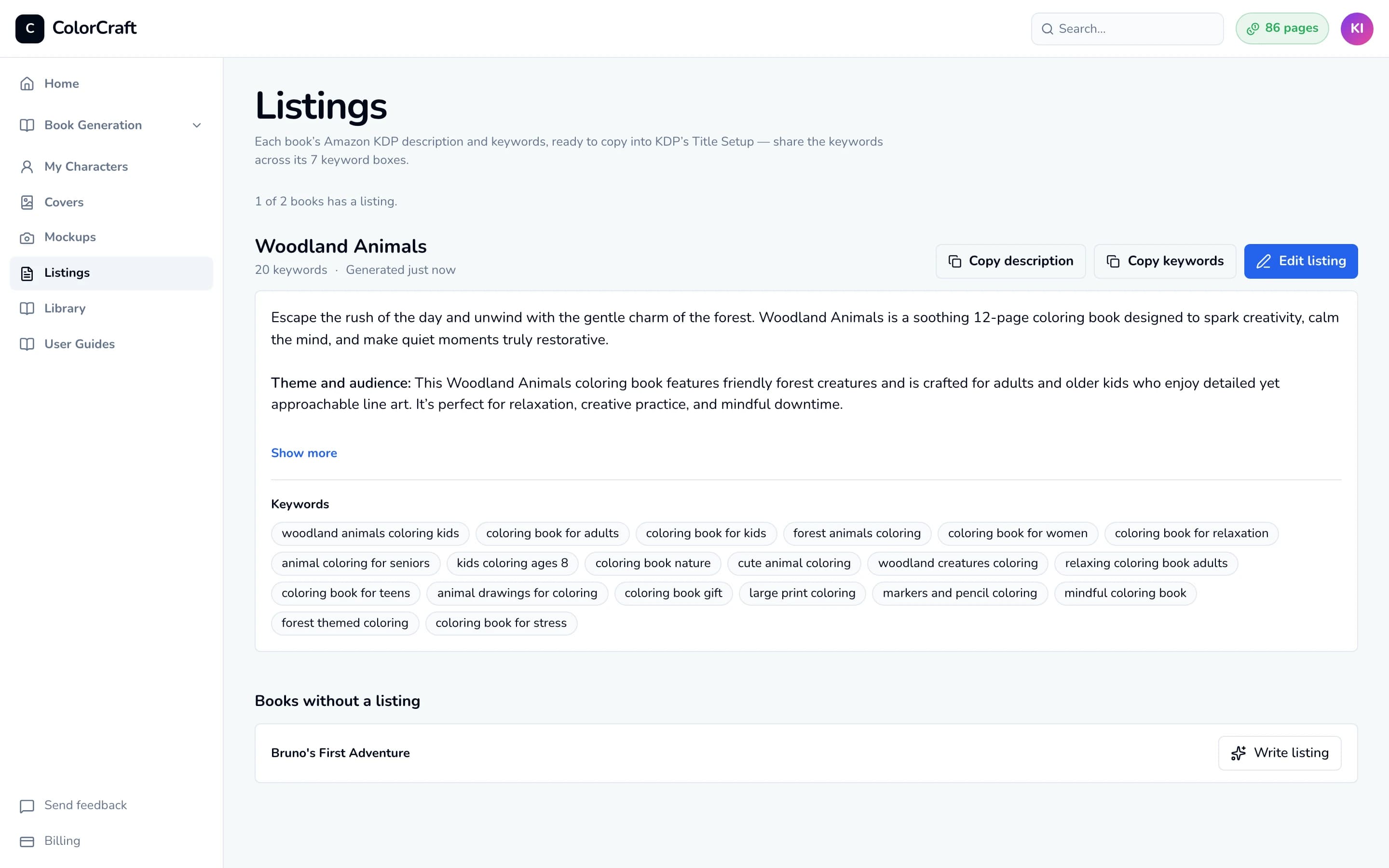Focus the Search input field
1389x868 pixels.
pyautogui.click(x=1127, y=29)
